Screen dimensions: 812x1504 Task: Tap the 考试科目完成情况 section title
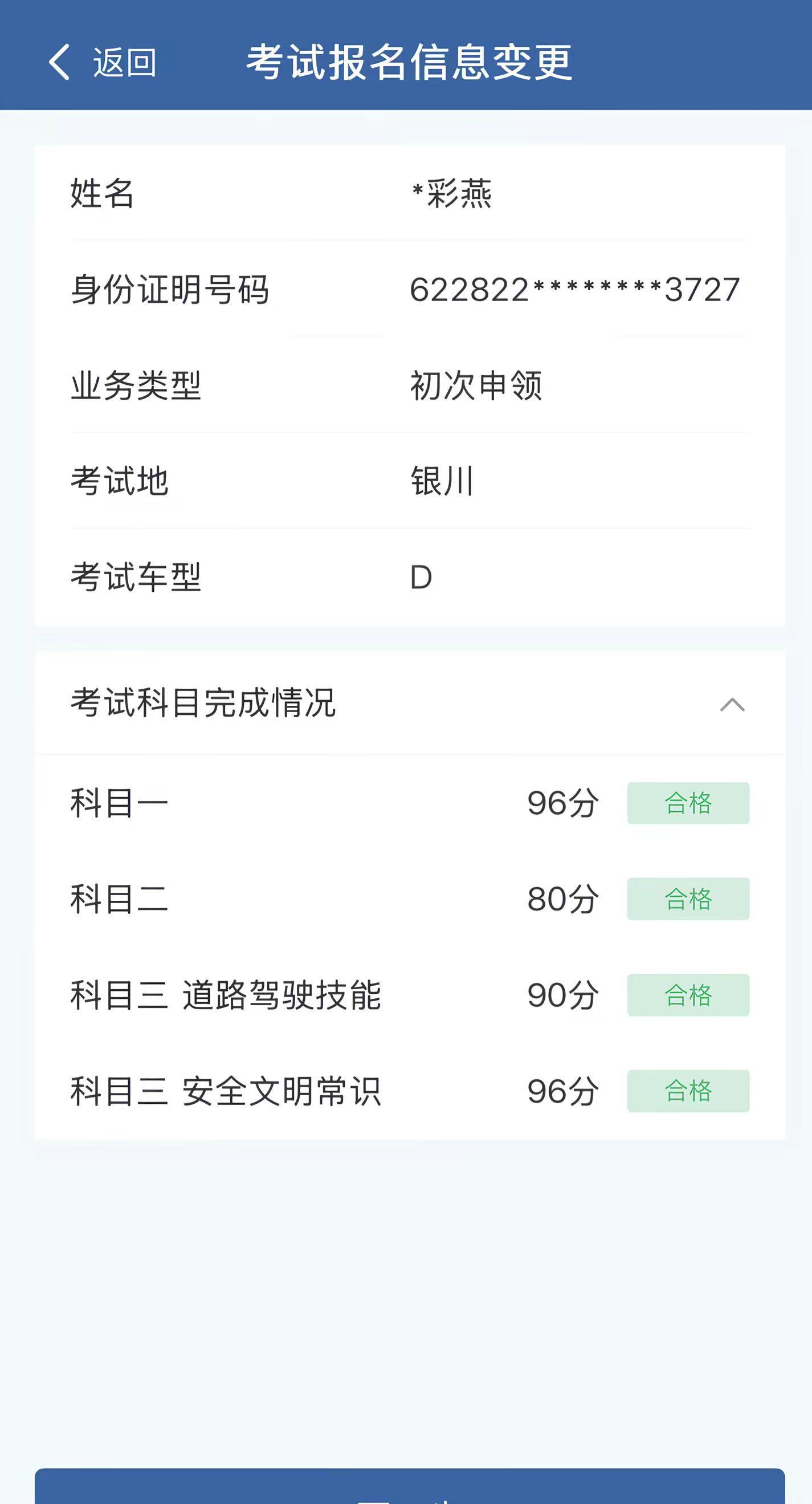[x=203, y=702]
